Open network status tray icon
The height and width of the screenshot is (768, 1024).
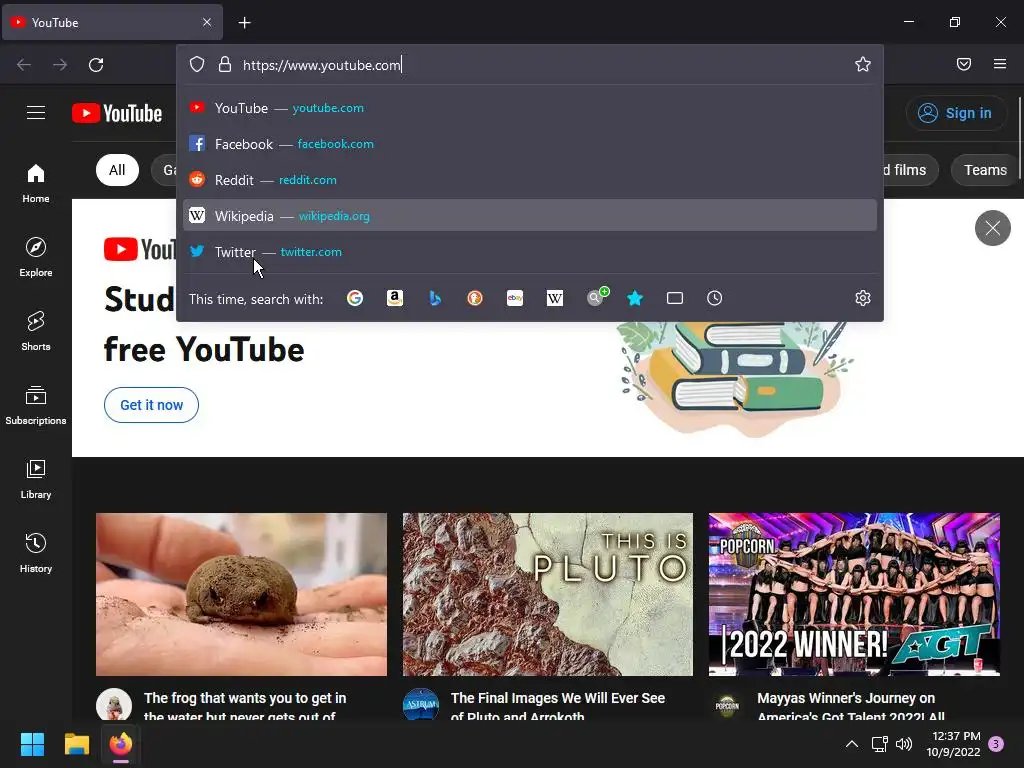pos(880,744)
